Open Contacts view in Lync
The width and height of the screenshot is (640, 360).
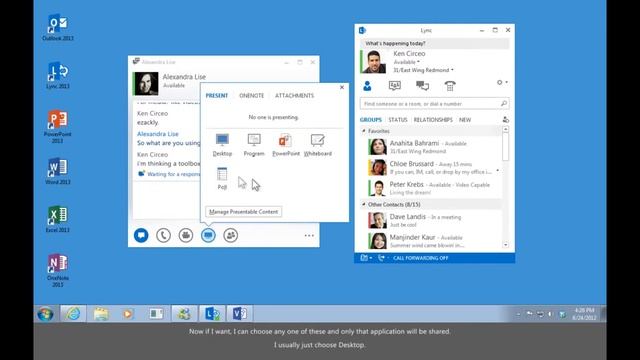click(367, 86)
